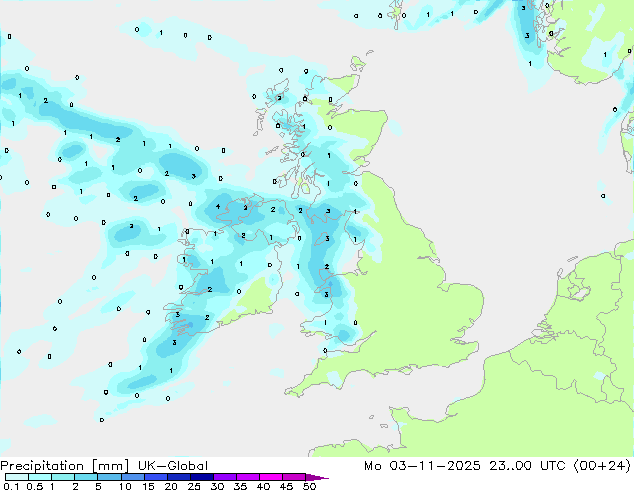634x490 pixels.
Task: Select the legend swatch between 35 and 40
Action: click(248, 477)
